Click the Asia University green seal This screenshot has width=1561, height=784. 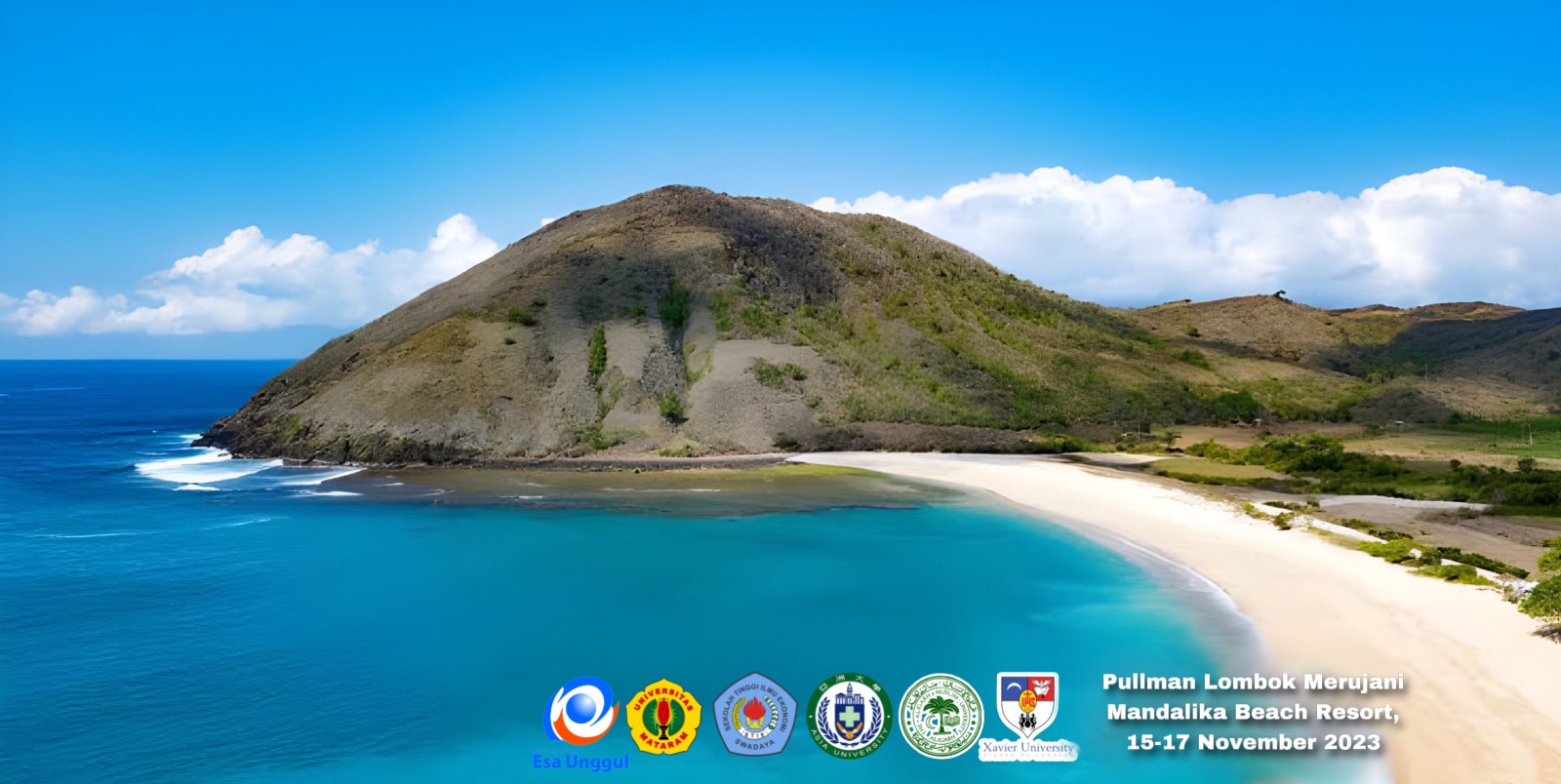point(849,716)
